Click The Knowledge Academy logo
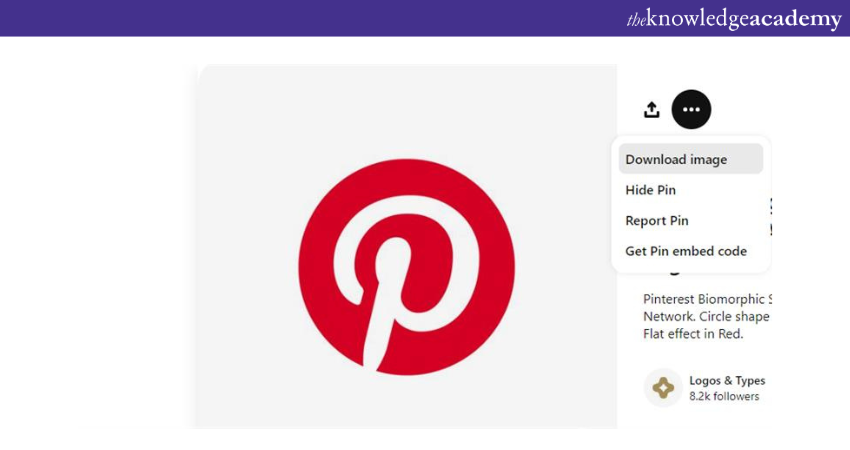 733,19
